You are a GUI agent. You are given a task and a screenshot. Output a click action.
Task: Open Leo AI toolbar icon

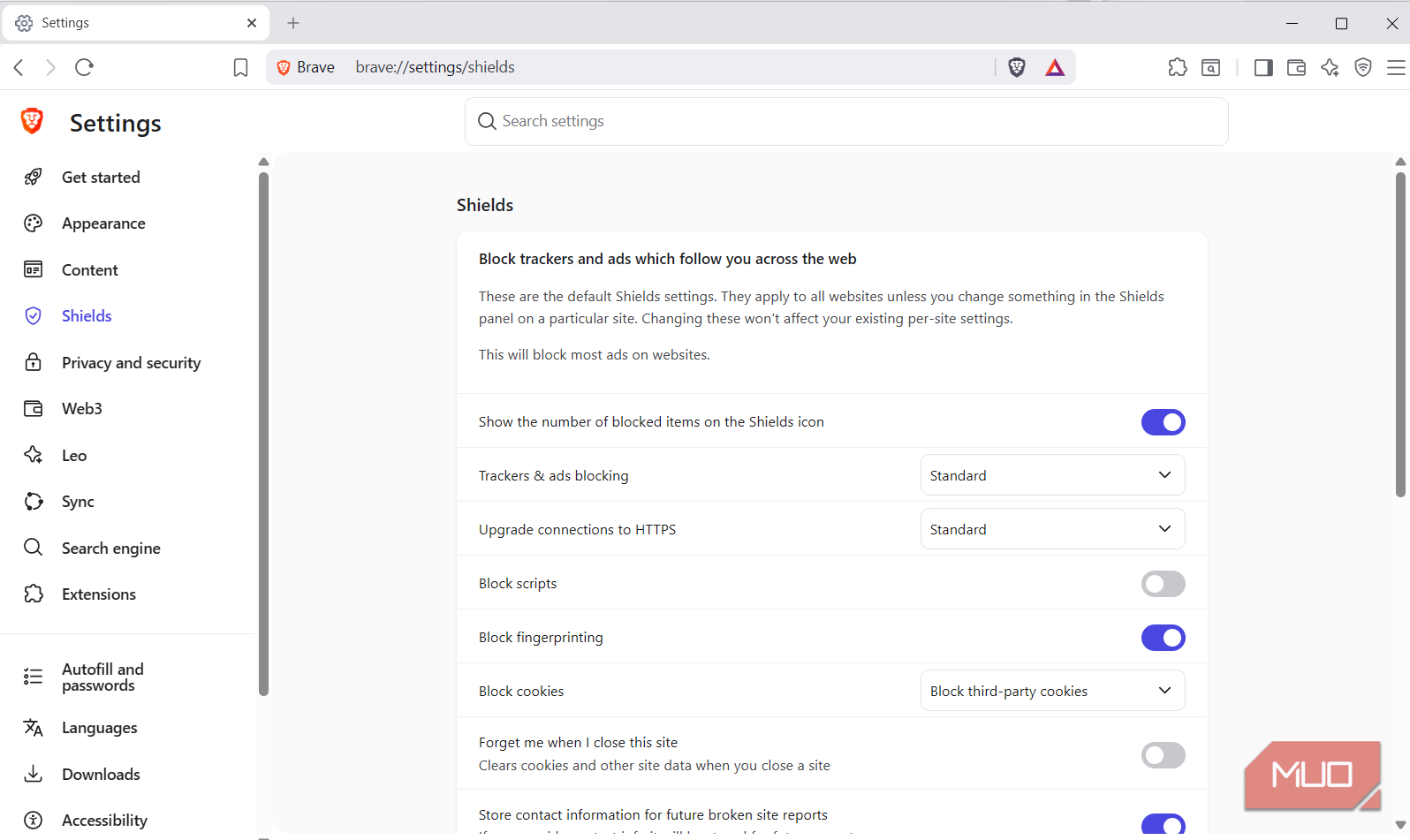pos(1330,67)
